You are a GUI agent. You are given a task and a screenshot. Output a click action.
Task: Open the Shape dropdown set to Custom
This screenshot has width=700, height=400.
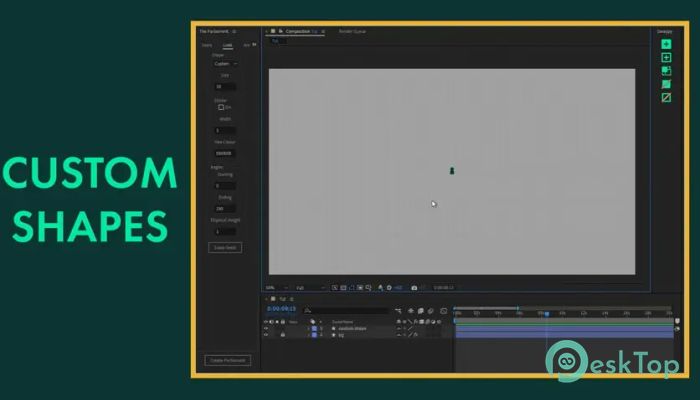(x=225, y=64)
